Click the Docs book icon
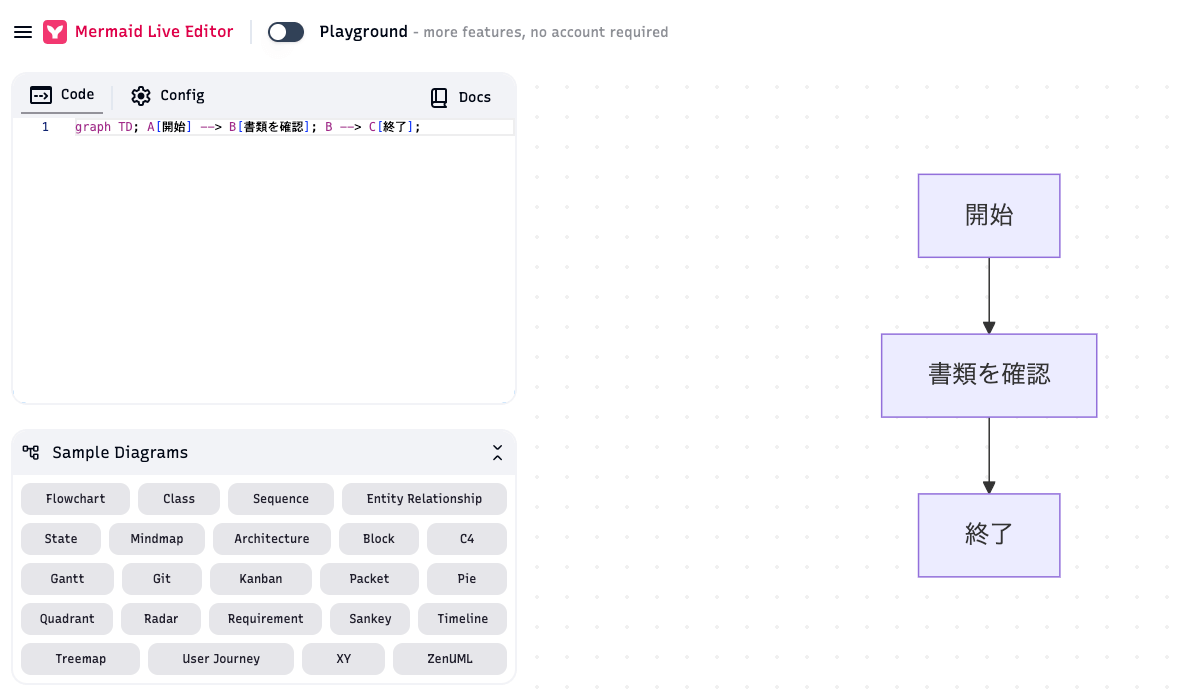This screenshot has height=698, width=1188. pyautogui.click(x=439, y=97)
